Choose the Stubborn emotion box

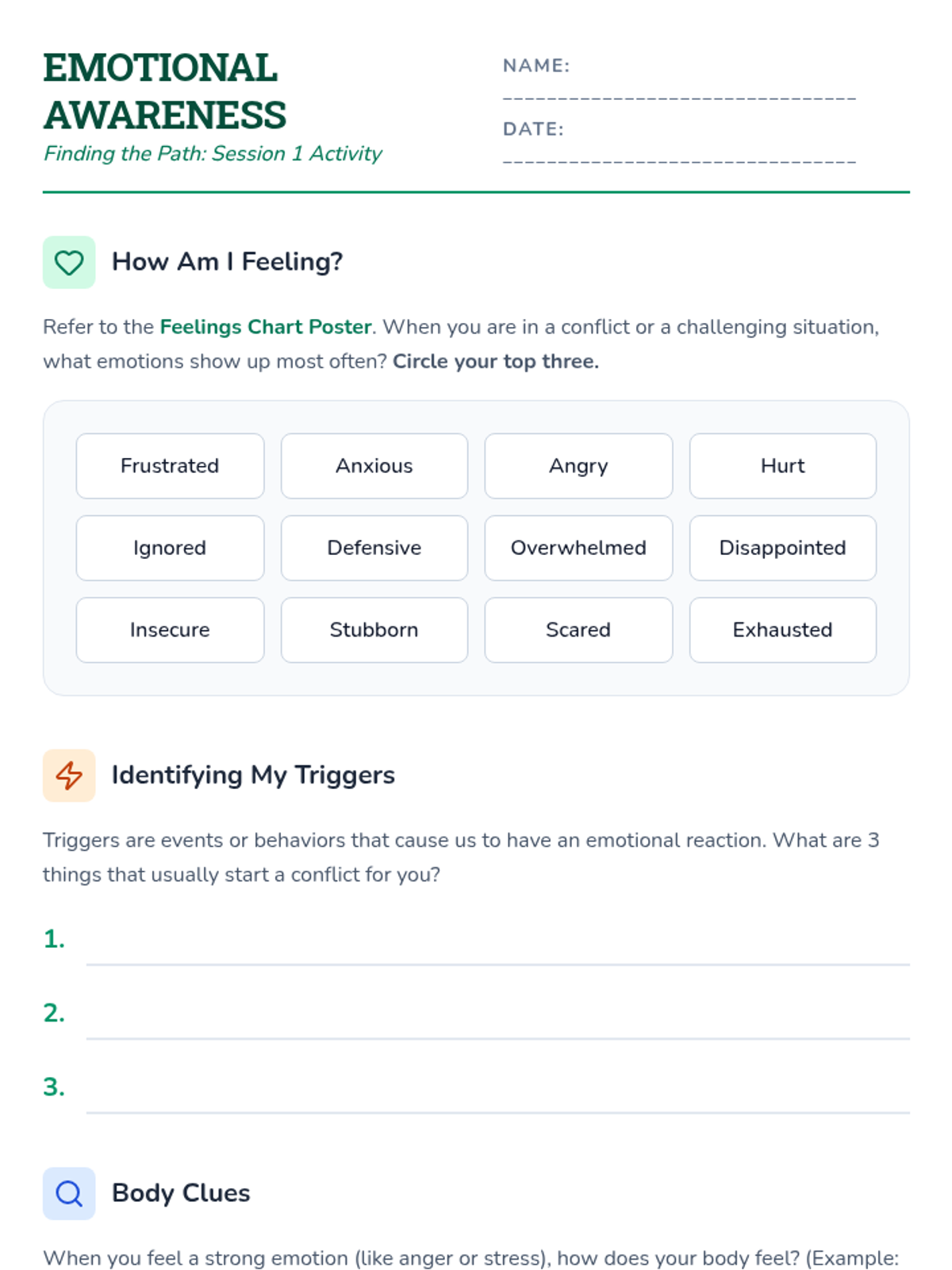click(x=374, y=630)
